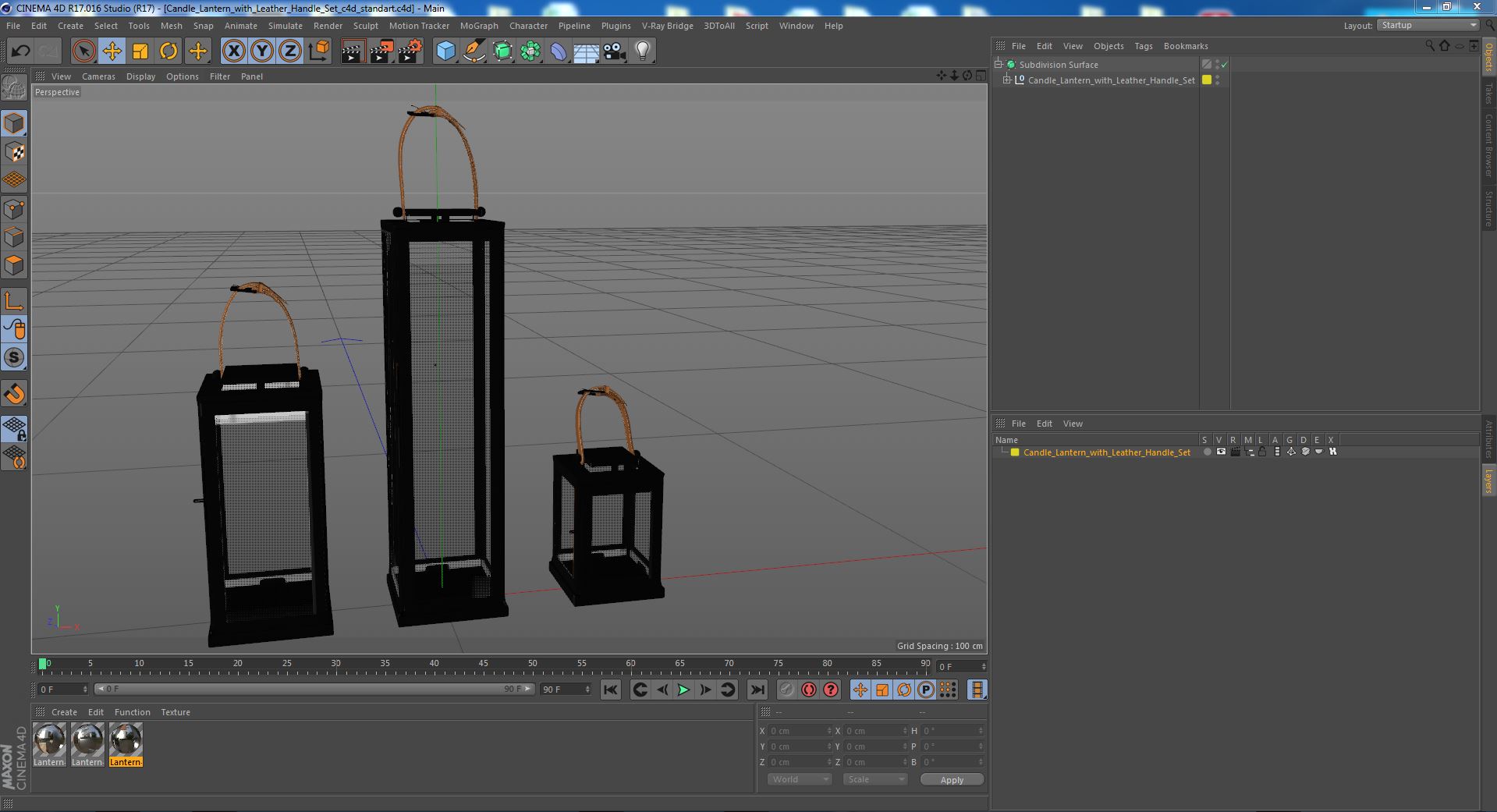This screenshot has height=812, width=1497.
Task: Toggle Z axis lock
Action: click(x=290, y=51)
